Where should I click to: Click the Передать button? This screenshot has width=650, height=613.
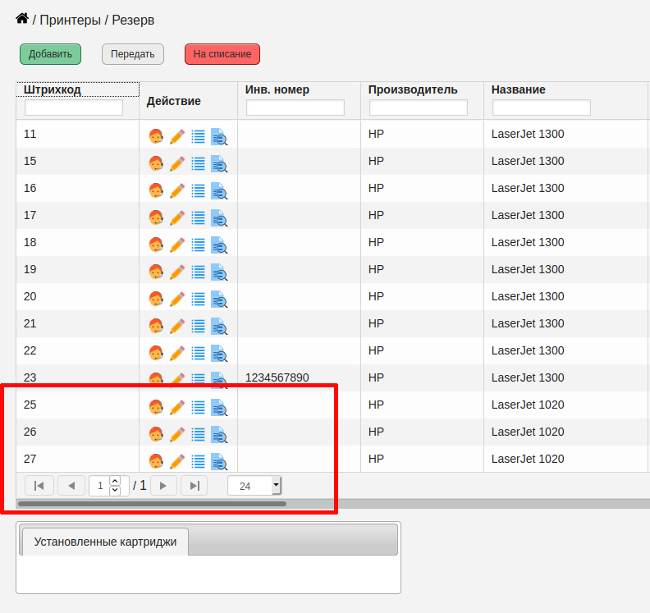click(x=133, y=54)
